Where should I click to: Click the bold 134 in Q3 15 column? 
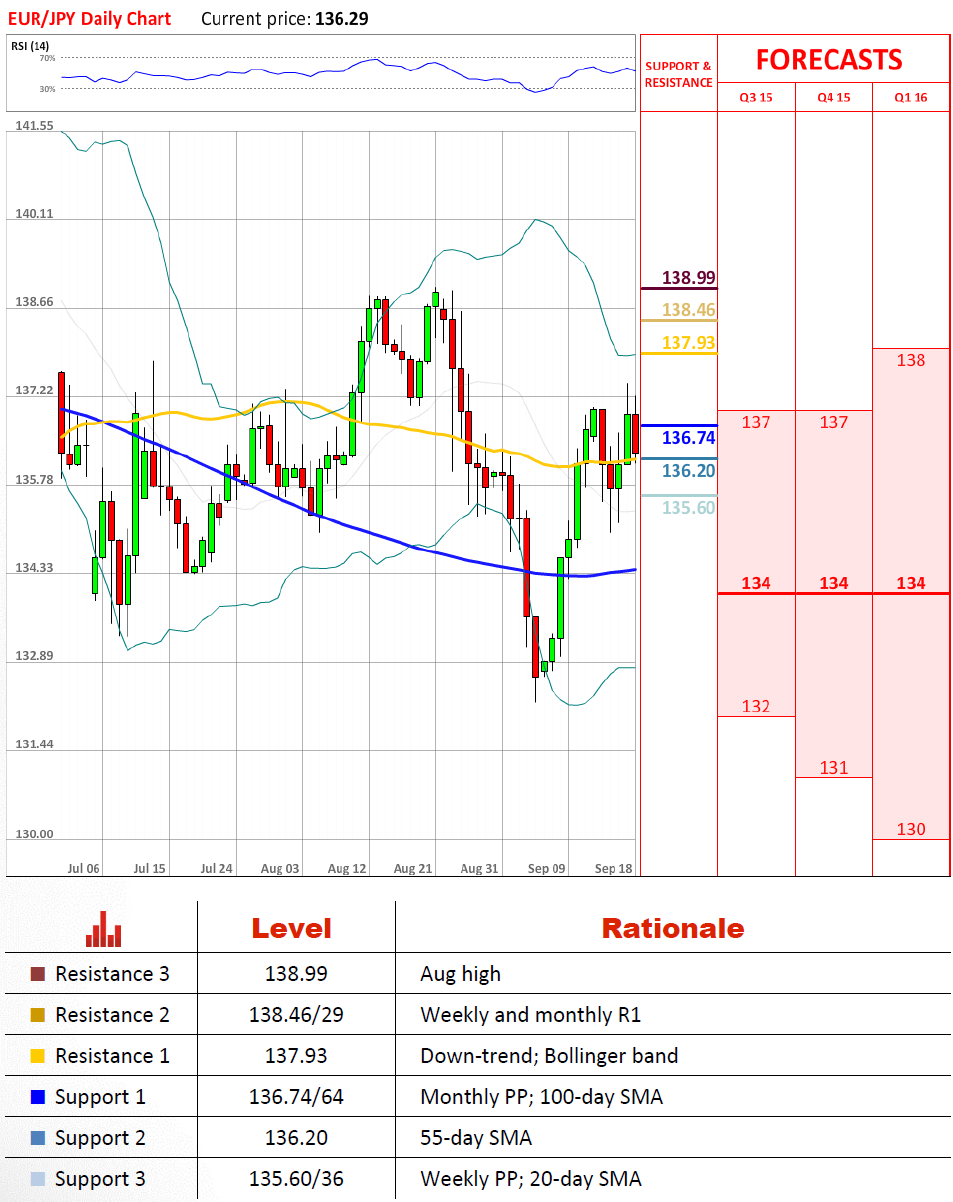tap(756, 583)
